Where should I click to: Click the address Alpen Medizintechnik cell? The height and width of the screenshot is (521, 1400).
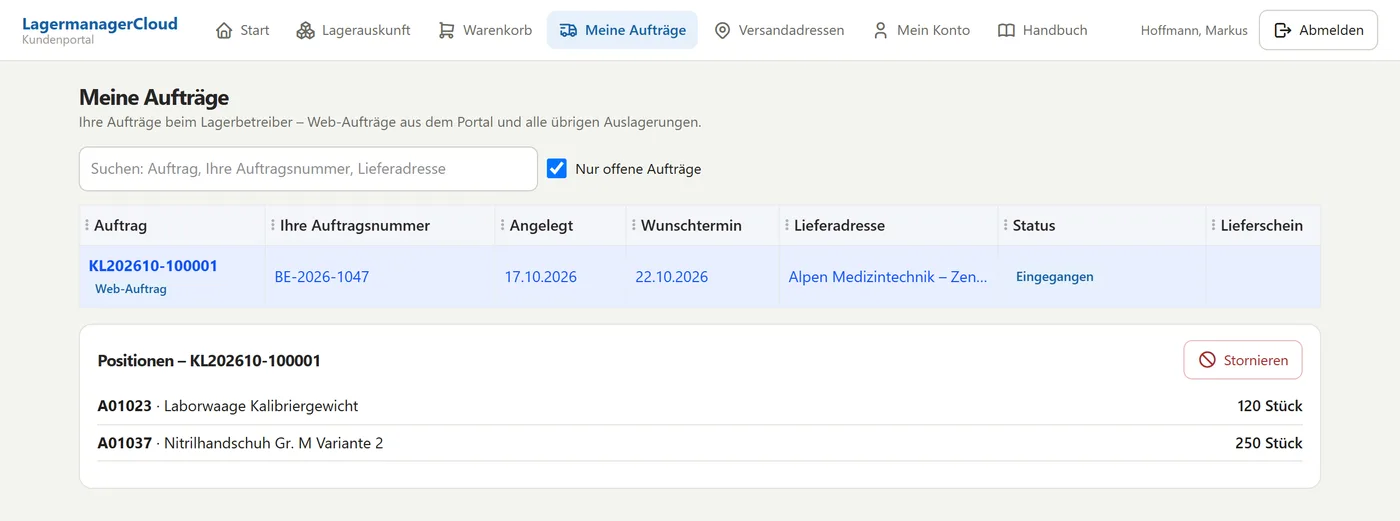(x=888, y=277)
